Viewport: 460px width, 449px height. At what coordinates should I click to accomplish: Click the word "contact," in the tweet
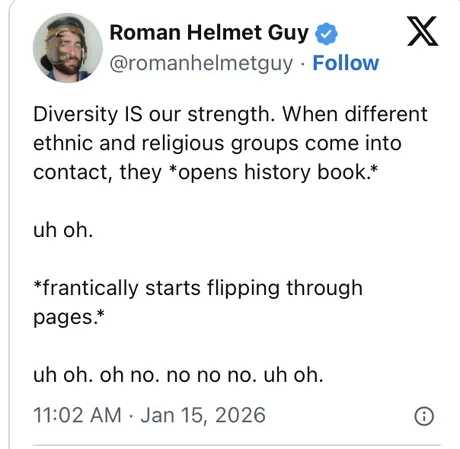click(x=71, y=173)
